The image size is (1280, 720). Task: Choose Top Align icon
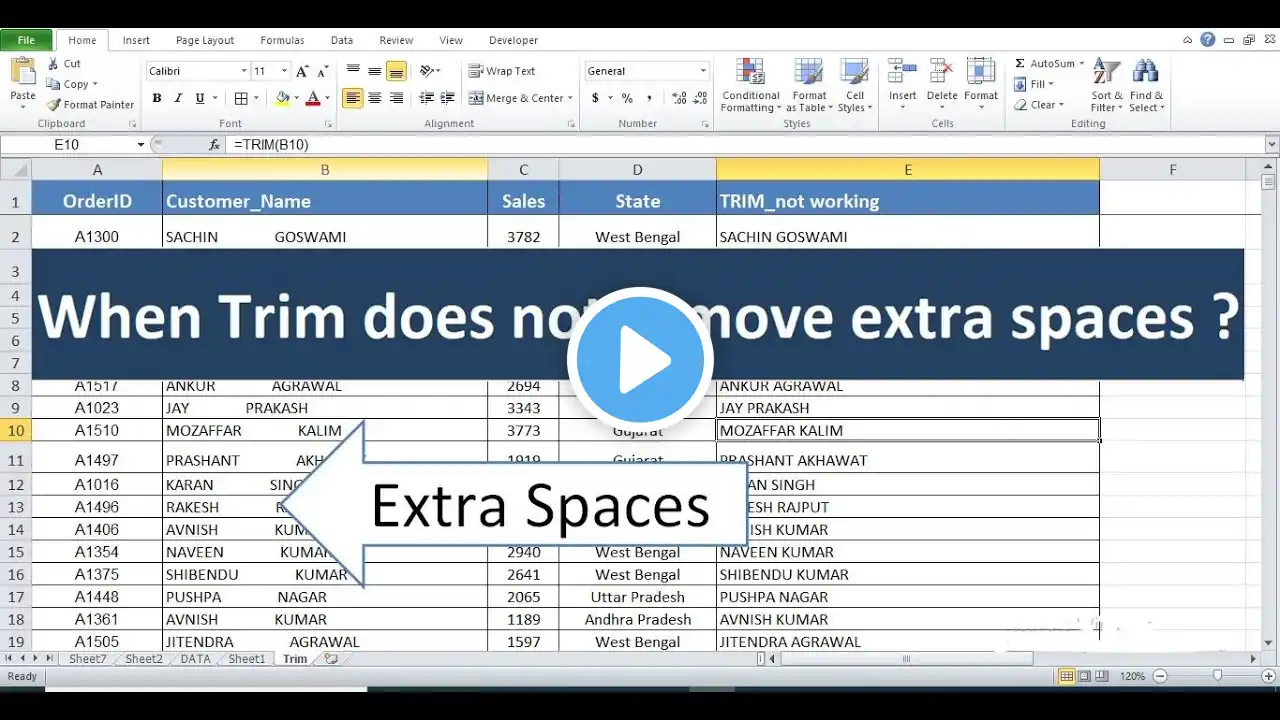(x=353, y=71)
